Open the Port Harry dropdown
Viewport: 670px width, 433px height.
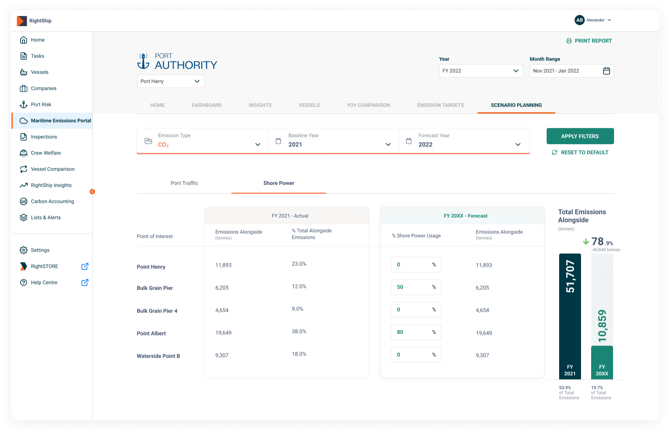(x=170, y=81)
